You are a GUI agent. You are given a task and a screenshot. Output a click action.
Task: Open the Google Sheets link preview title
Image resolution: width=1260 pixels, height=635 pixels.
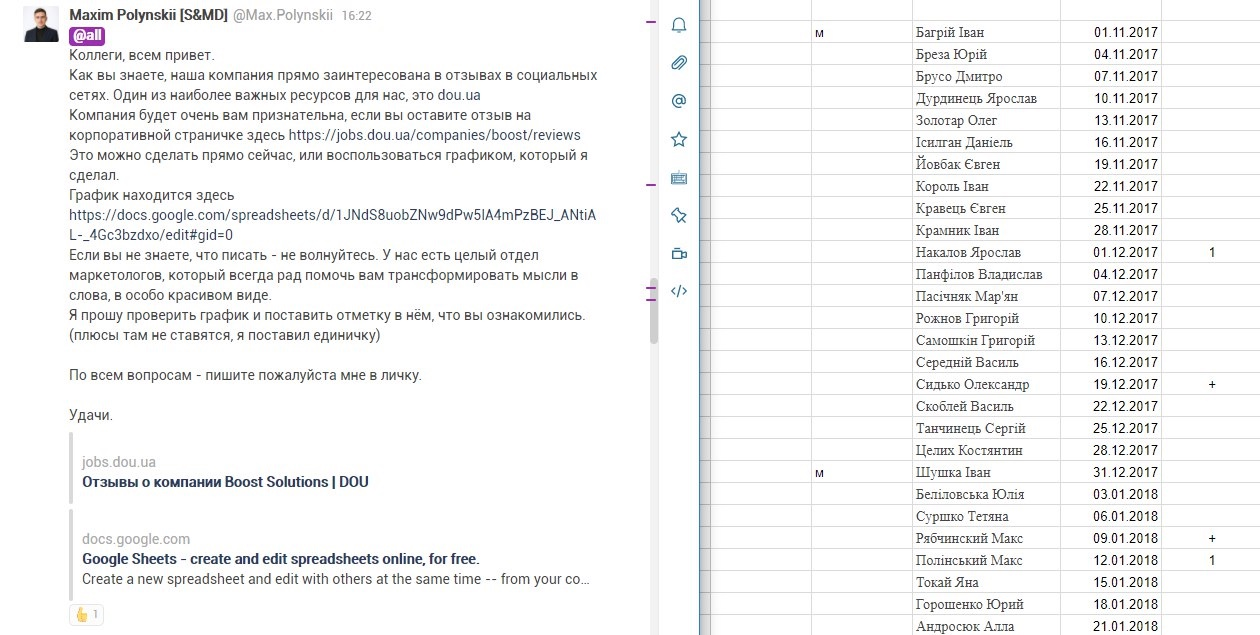coord(280,559)
